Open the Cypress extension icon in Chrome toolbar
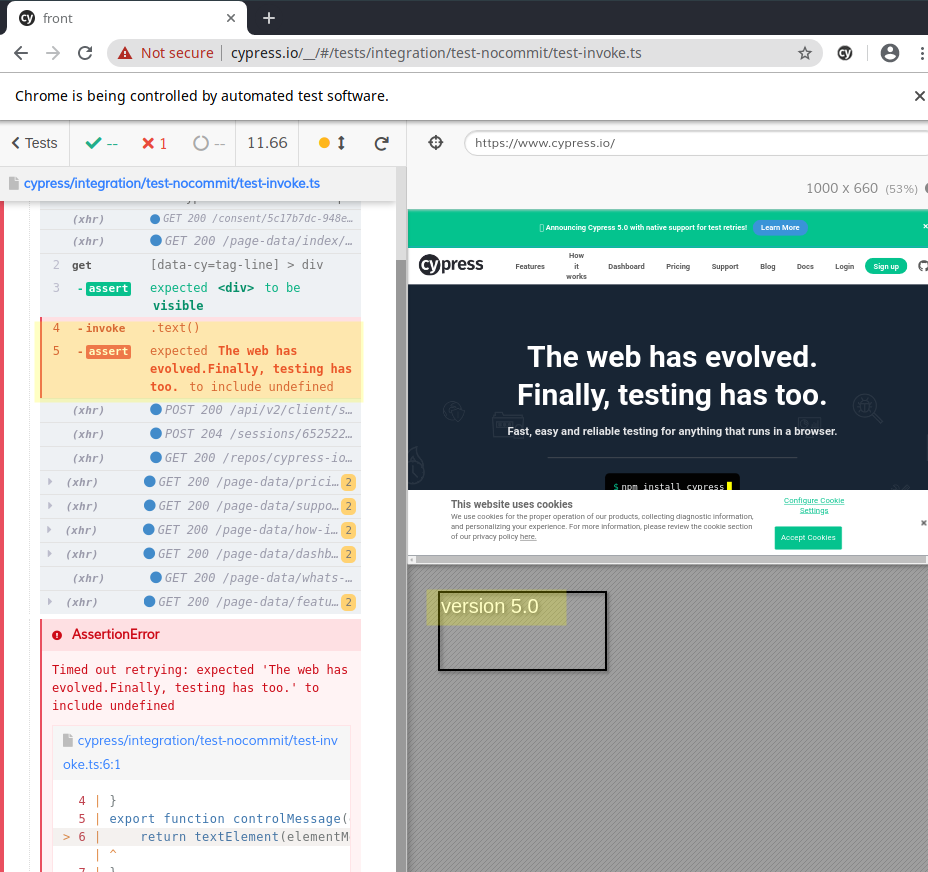This screenshot has height=872, width=928. [x=845, y=53]
